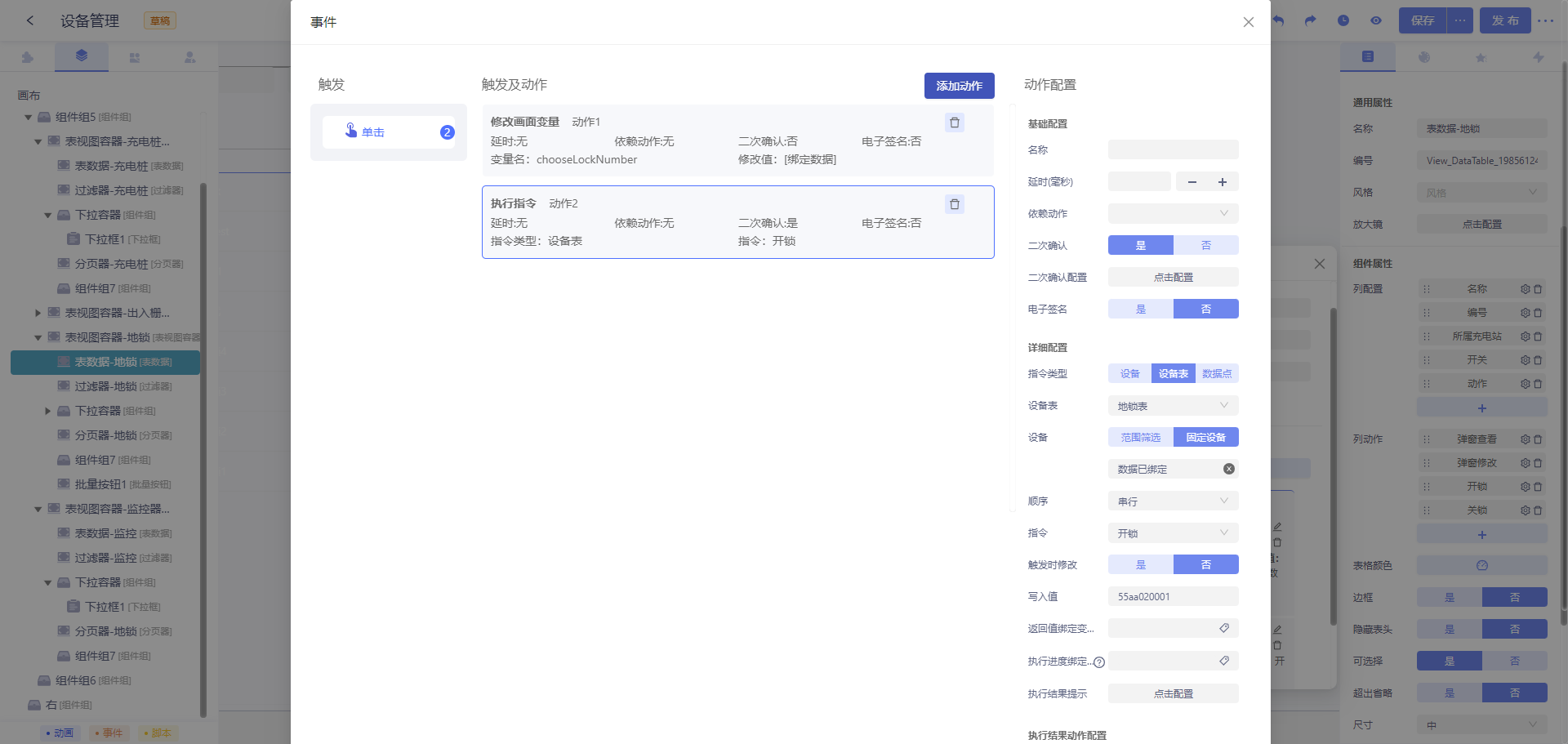Click 添加动作 button
This screenshot has height=744, width=1568.
tap(960, 86)
